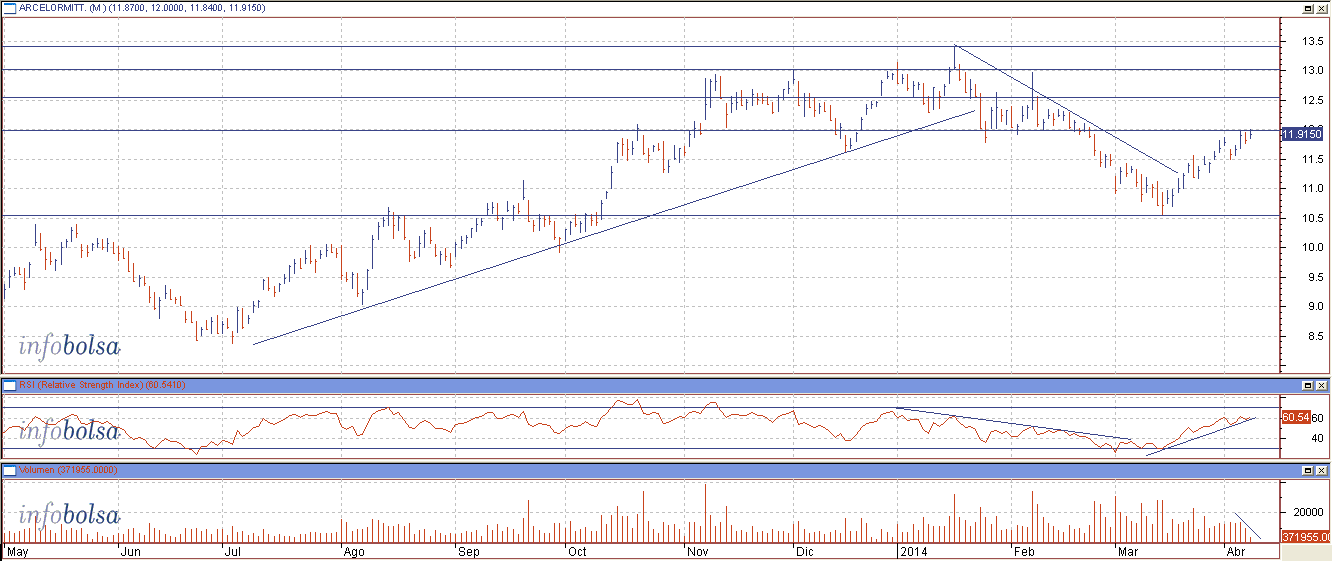Maximize the ARCELORMITT. price chart panel
The width and height of the screenshot is (1332, 561).
[1308, 7]
